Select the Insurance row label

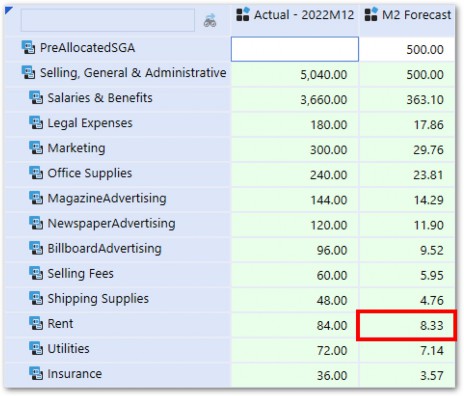tap(75, 374)
